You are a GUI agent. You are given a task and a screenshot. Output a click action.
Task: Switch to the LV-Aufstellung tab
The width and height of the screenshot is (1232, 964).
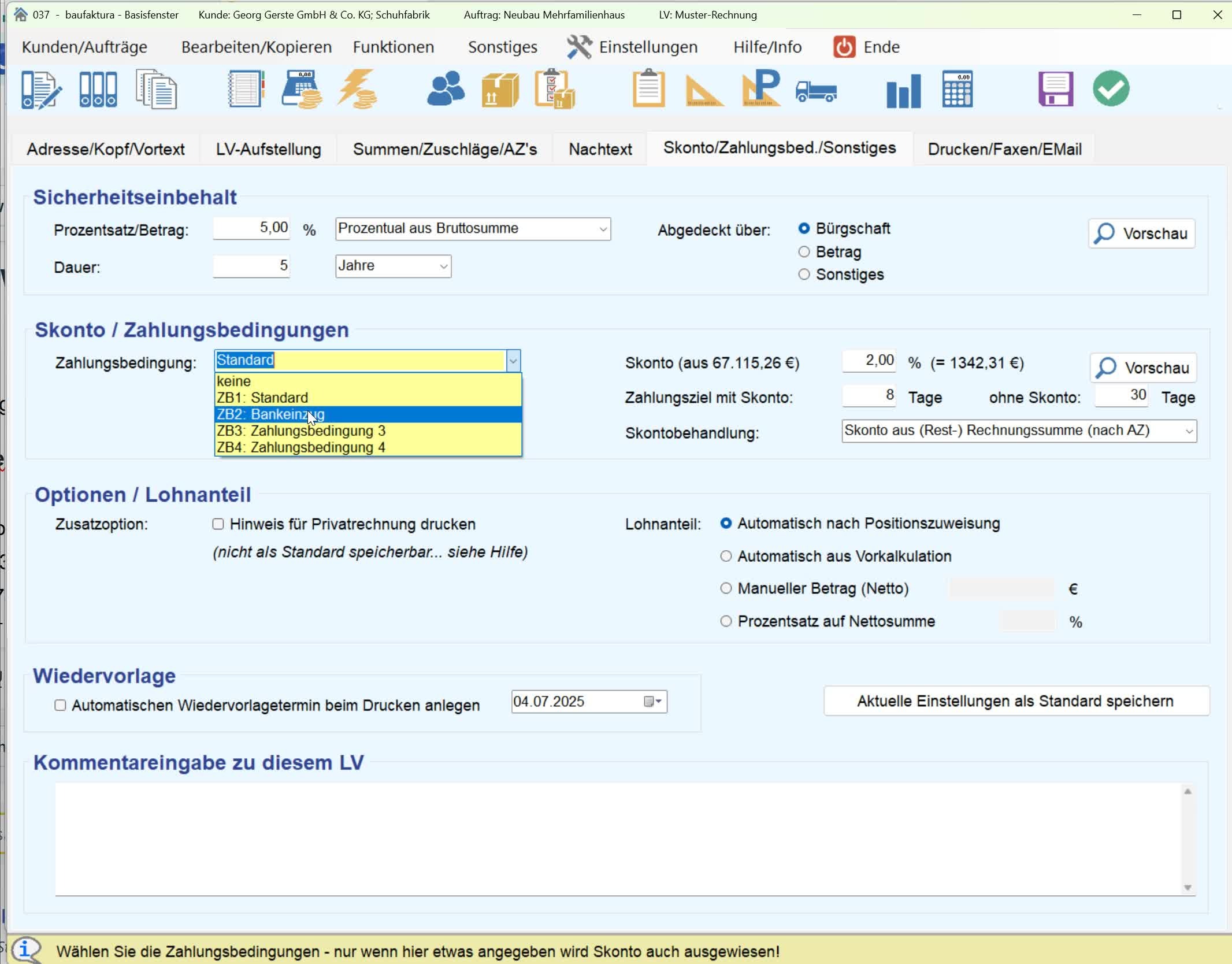pyautogui.click(x=268, y=149)
